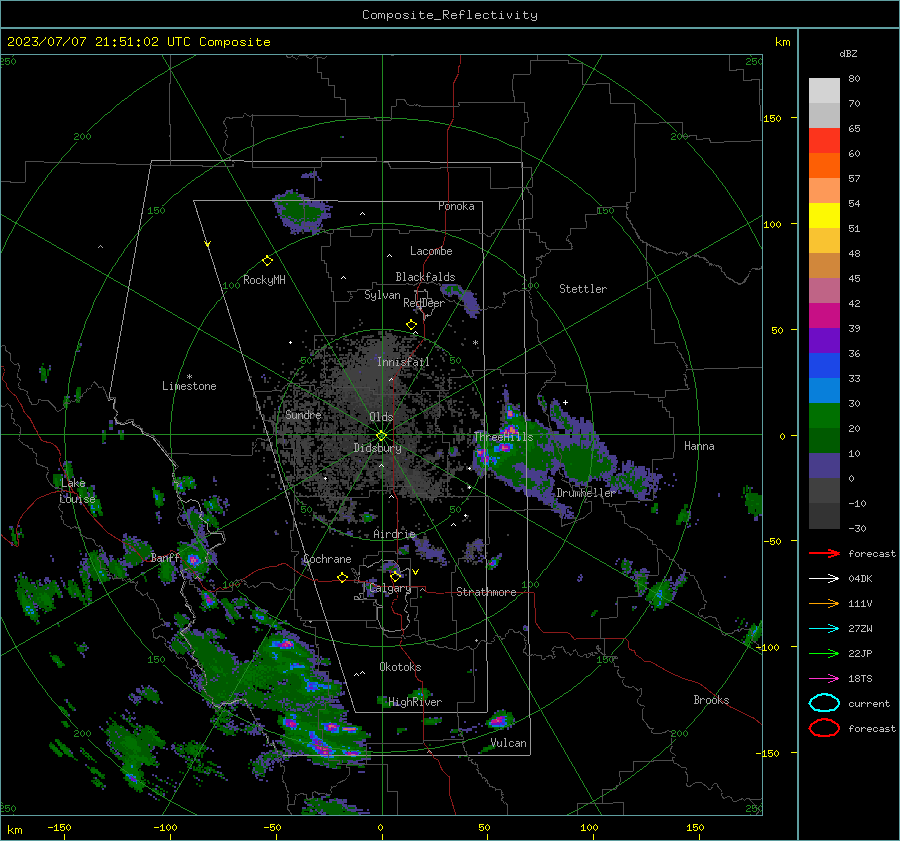Viewport: 900px width, 841px height.
Task: Click the Composite_Reflectivity title text
Action: [450, 15]
